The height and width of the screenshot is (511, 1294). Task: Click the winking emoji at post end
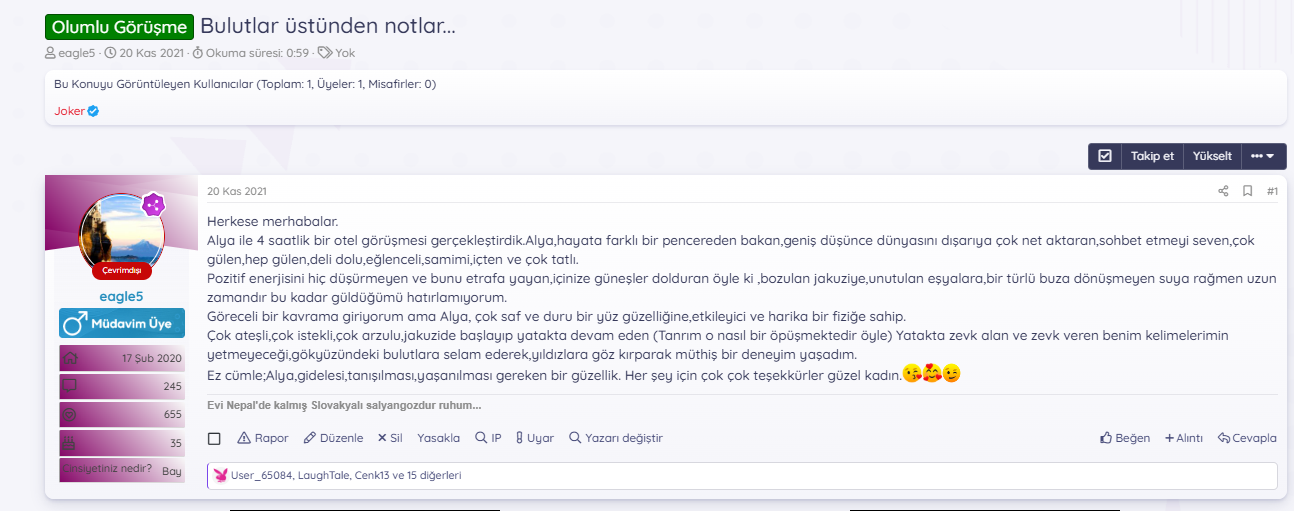[x=951, y=374]
